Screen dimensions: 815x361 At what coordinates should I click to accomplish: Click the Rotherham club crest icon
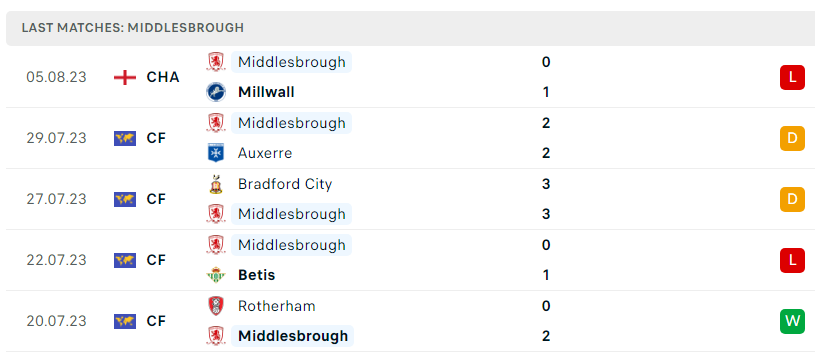[216, 306]
